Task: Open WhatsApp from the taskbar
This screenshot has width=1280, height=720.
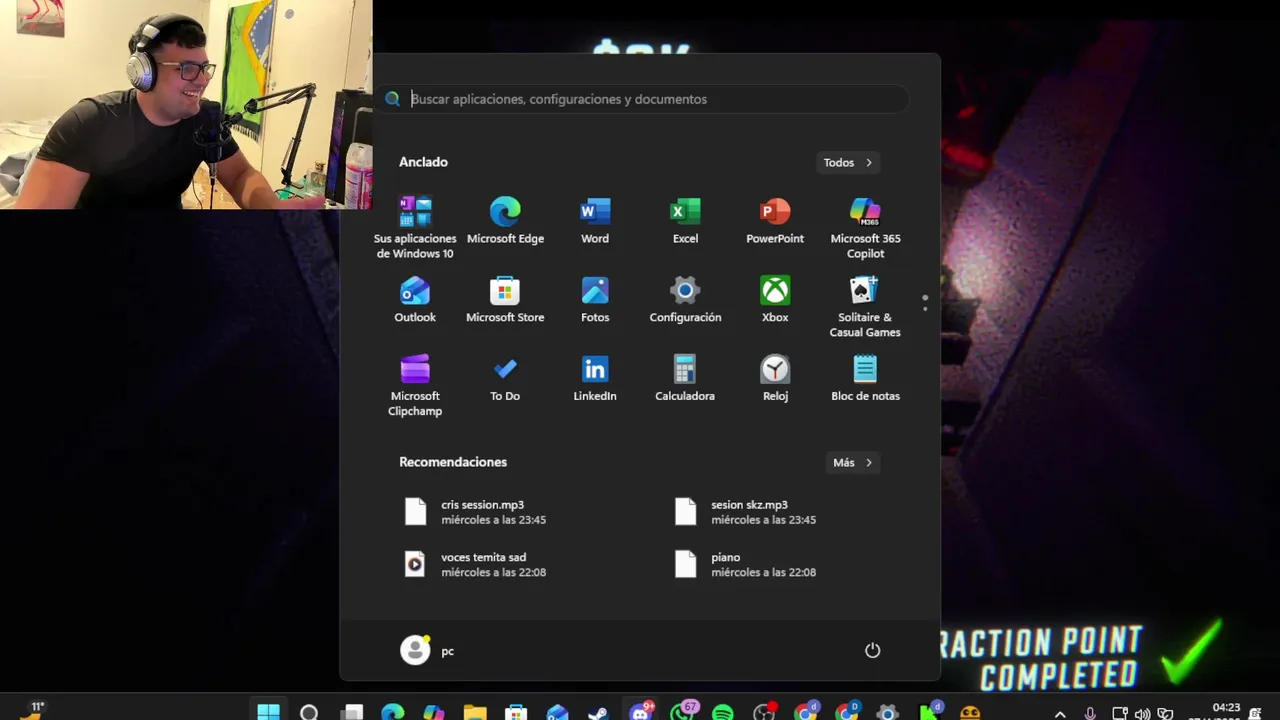Action: tap(683, 711)
